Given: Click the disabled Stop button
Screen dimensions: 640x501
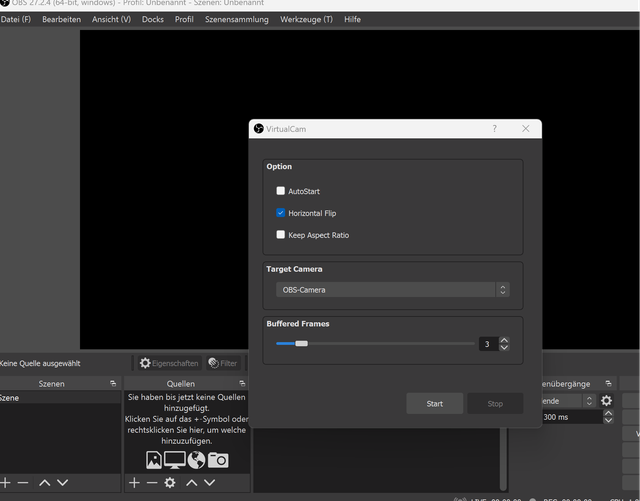Looking at the screenshot, I should click(495, 403).
